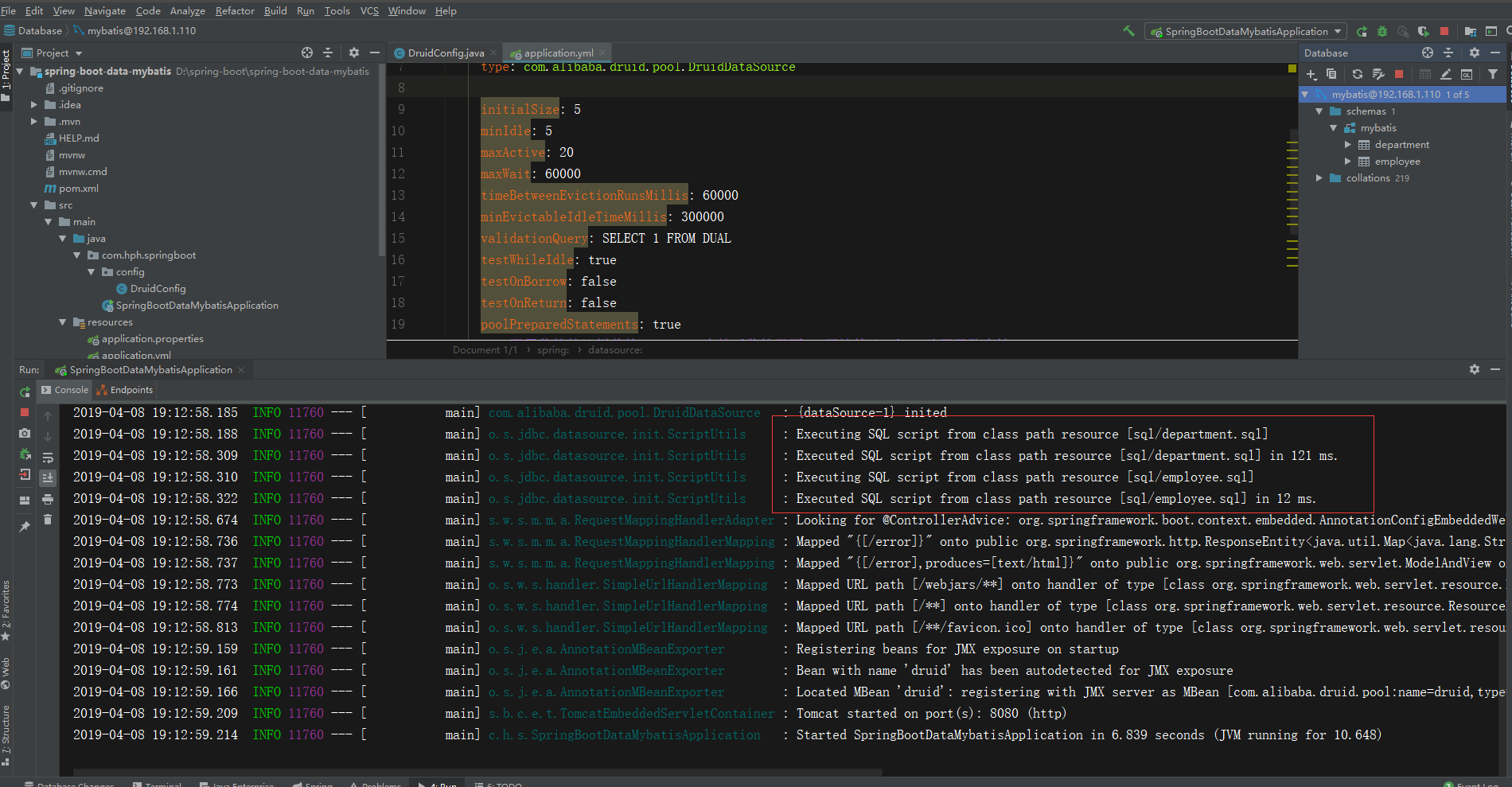
Task: Open Database panel settings gear
Action: pos(1475,53)
